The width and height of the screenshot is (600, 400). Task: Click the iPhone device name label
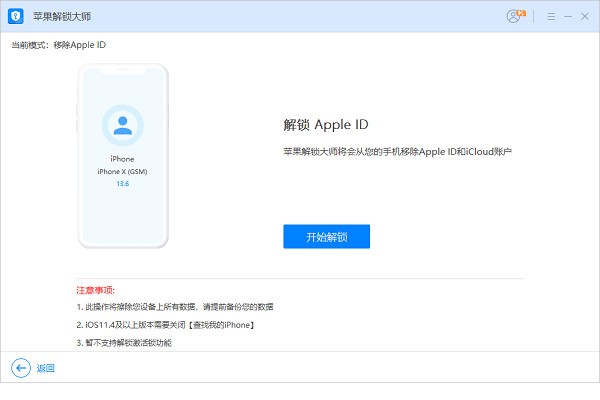tap(122, 159)
